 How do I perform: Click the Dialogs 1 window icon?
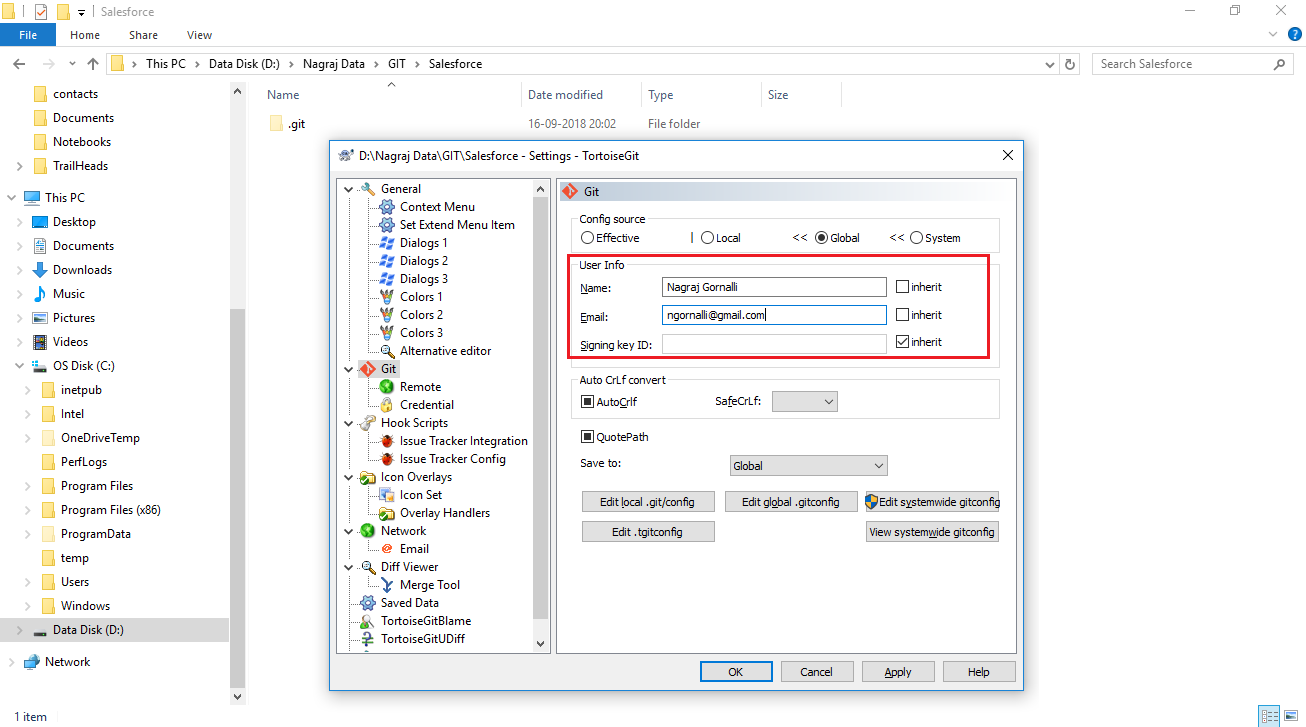[387, 243]
